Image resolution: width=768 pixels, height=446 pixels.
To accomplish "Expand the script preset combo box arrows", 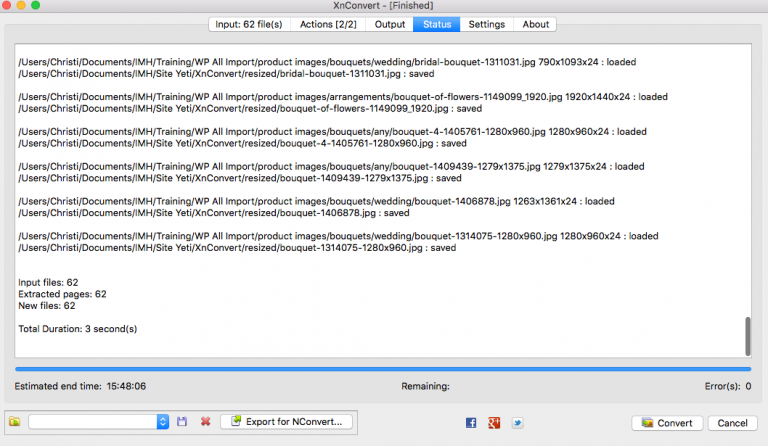I will (x=163, y=422).
